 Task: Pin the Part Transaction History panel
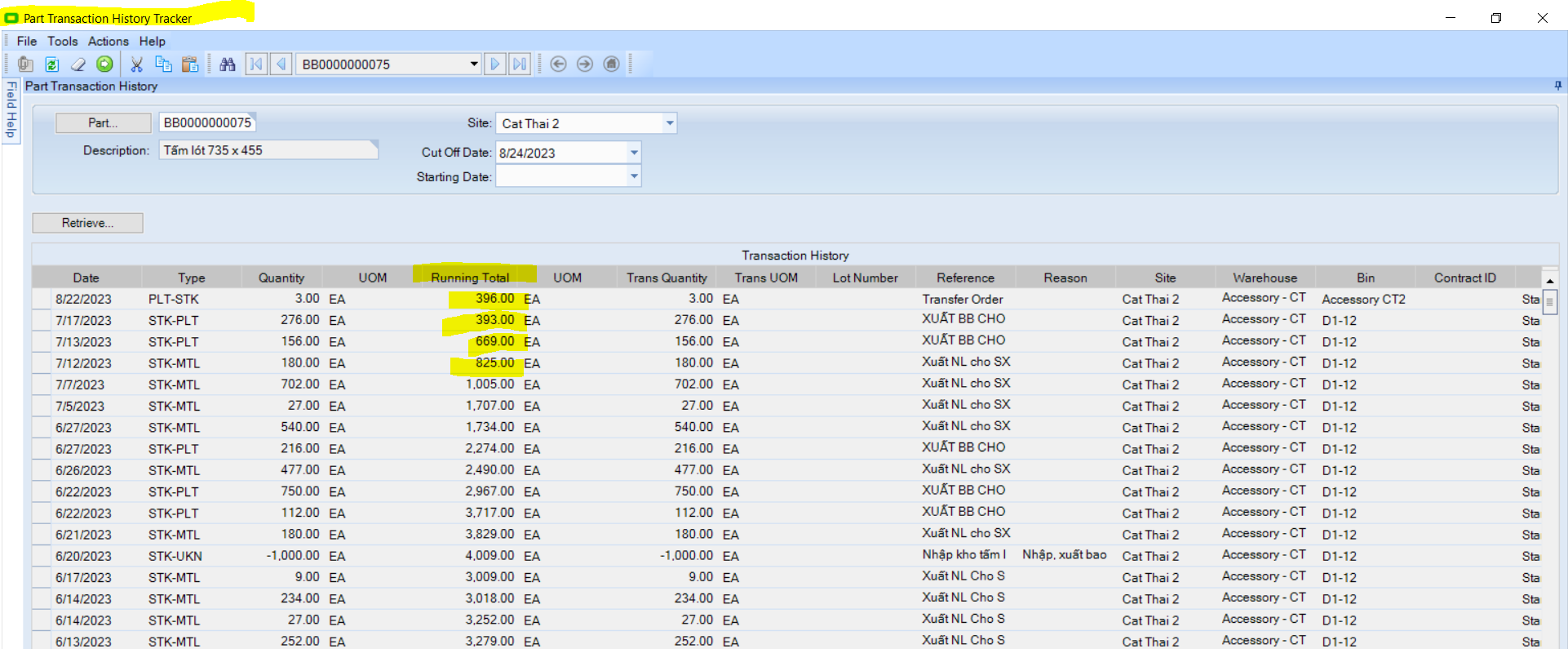pos(1557,86)
